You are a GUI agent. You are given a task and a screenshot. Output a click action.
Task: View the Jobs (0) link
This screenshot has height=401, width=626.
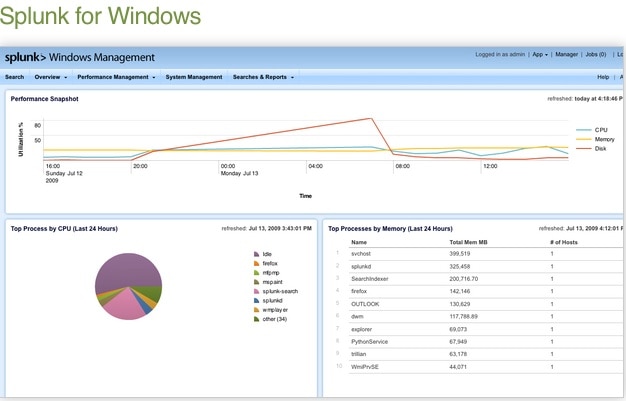(x=595, y=54)
